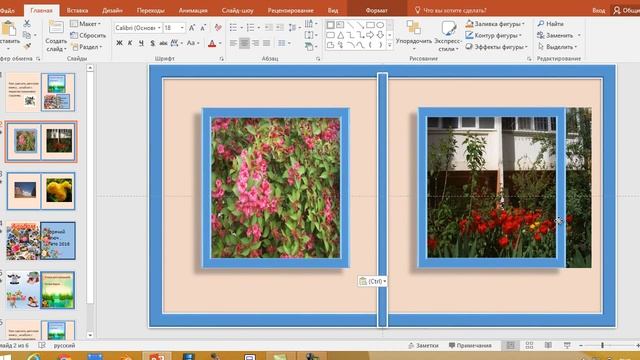Decrease font size with the small A icon
This screenshot has width=640, height=360.
coord(203,28)
